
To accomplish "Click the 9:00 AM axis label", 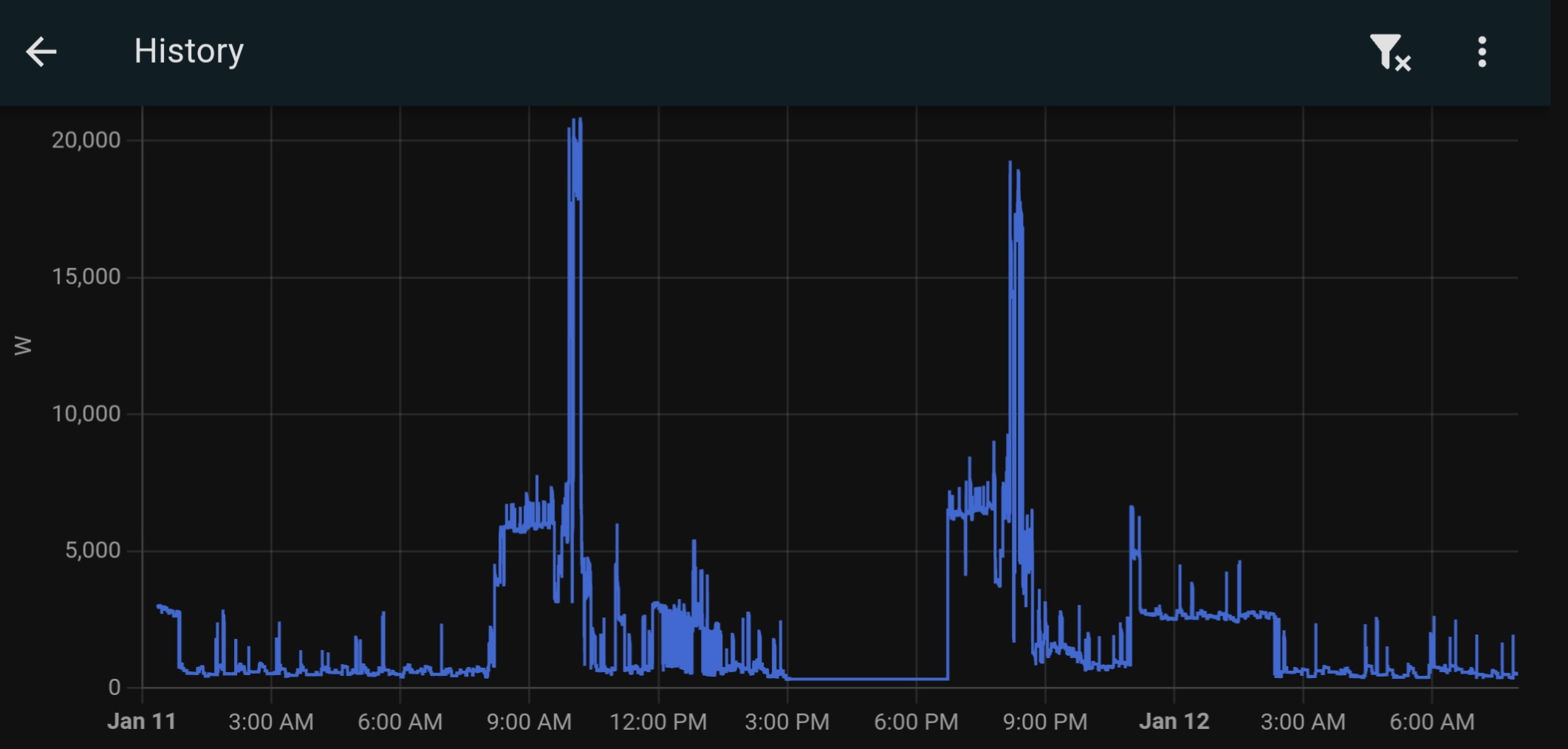I will (529, 722).
